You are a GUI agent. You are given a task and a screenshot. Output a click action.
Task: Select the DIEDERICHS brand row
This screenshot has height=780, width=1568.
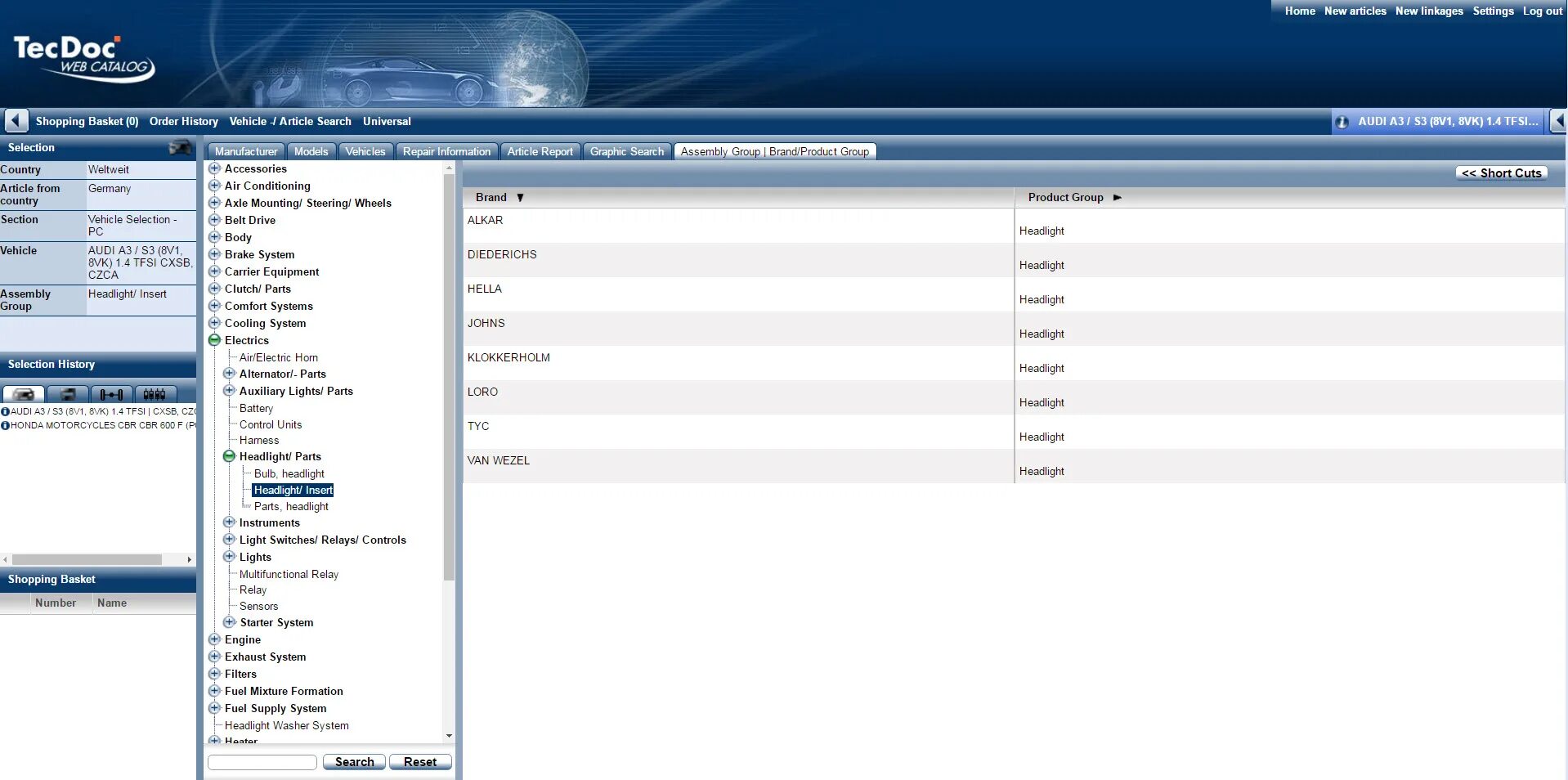739,260
